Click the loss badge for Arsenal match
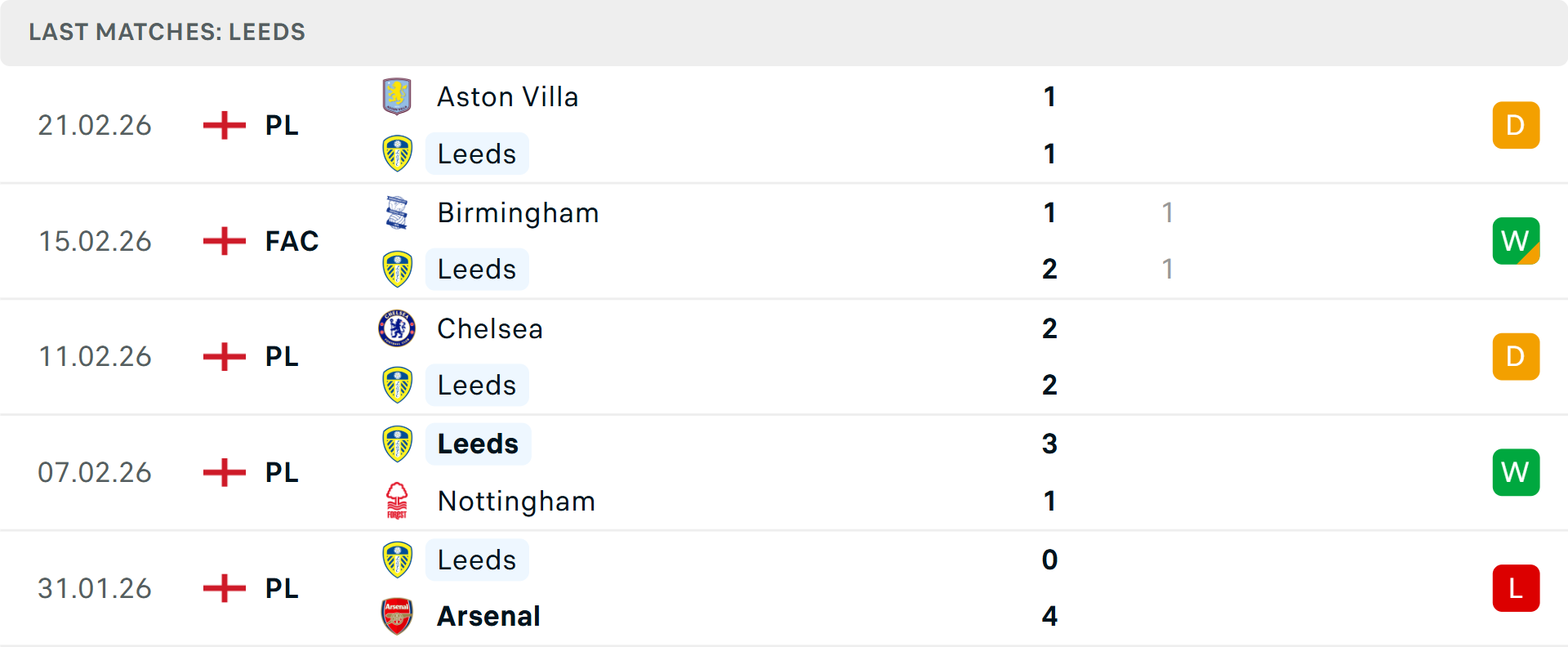 pos(1516,588)
